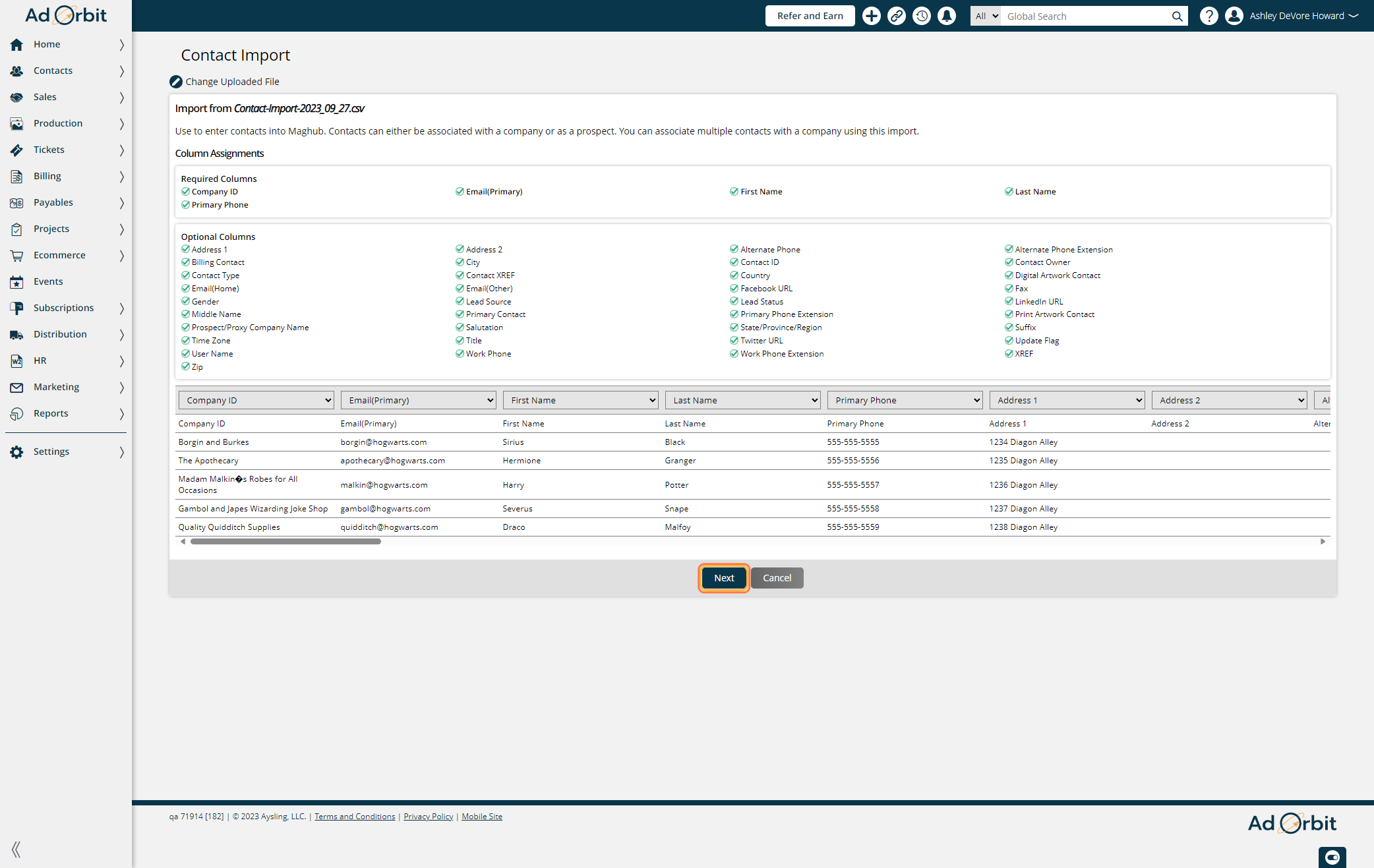1374x868 pixels.
Task: Open the Address 2 column dropdown
Action: point(1229,400)
